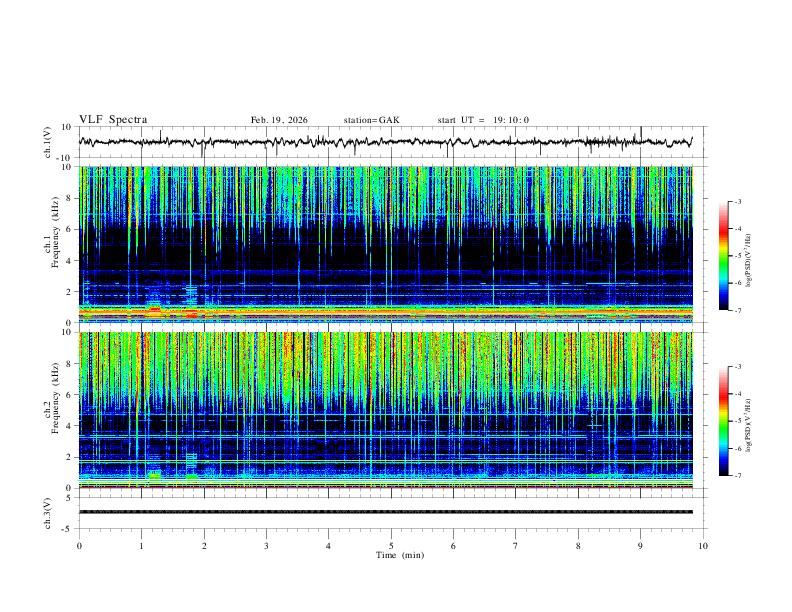
Task: Click the "ch.1(V)" waveform axis label
Action: [x=48, y=142]
